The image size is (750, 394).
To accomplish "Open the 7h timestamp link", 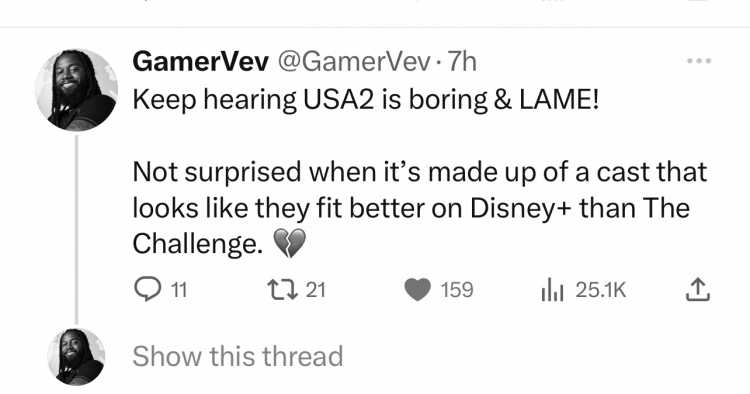I will point(462,62).
